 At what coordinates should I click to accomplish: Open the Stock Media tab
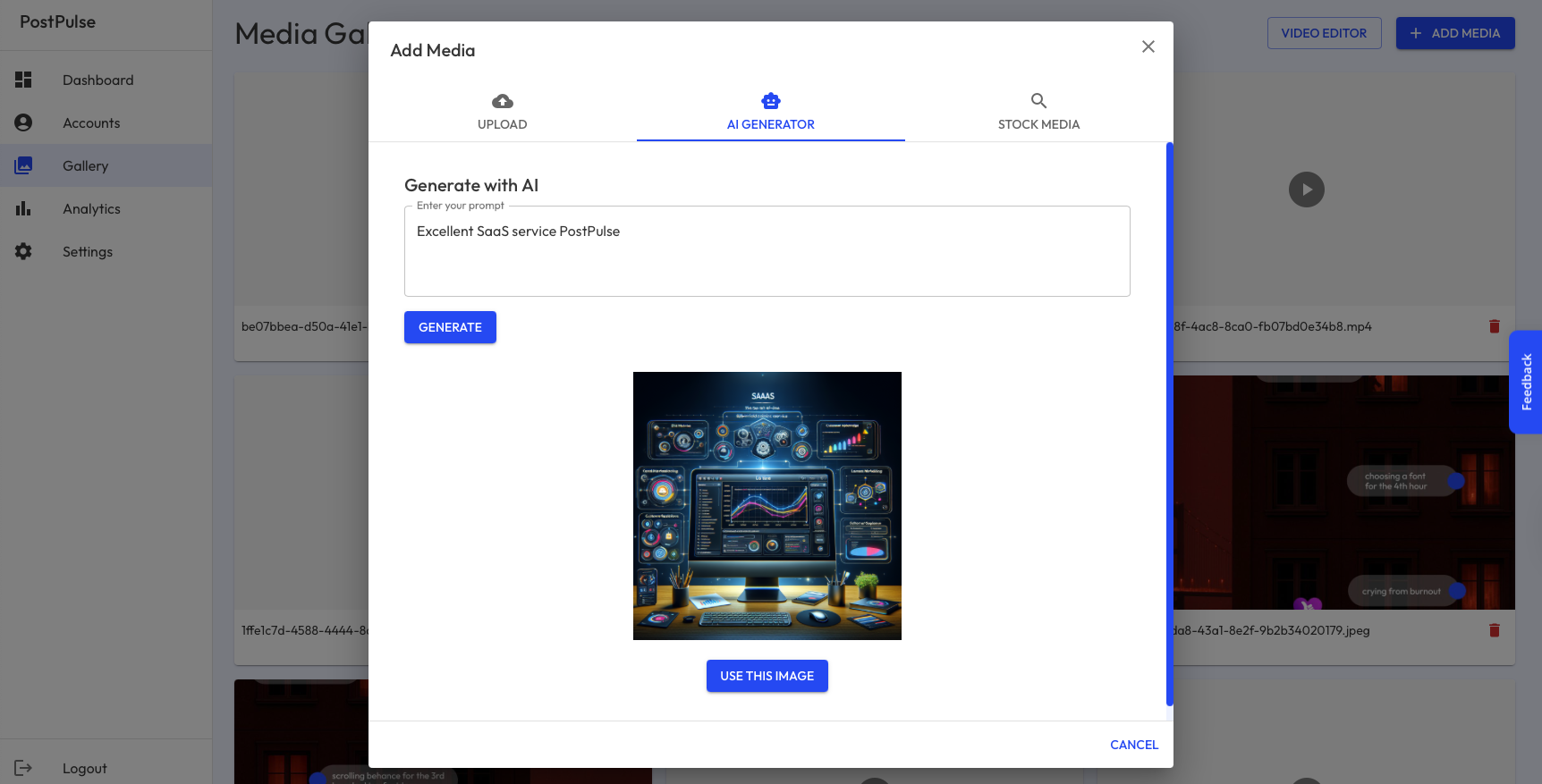[1039, 114]
